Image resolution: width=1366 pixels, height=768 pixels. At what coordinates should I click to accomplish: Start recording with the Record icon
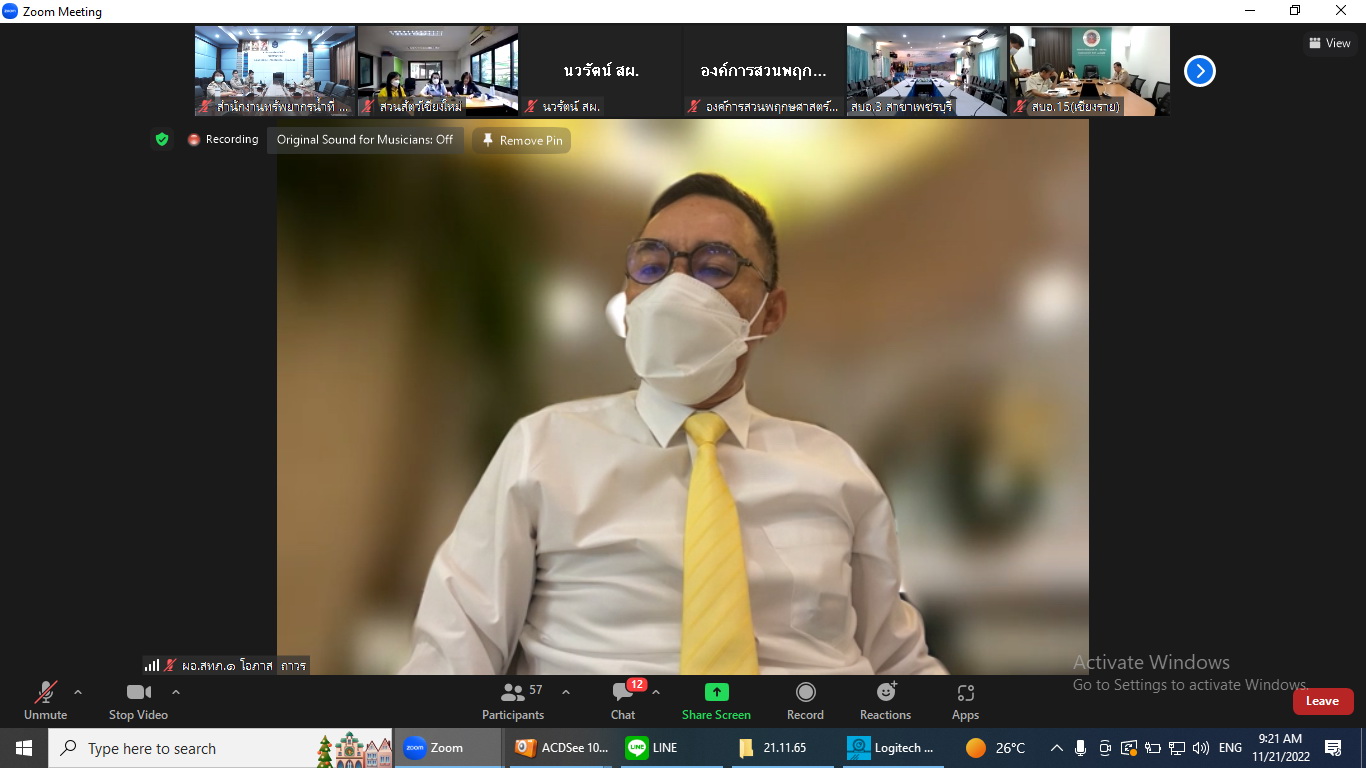point(805,701)
